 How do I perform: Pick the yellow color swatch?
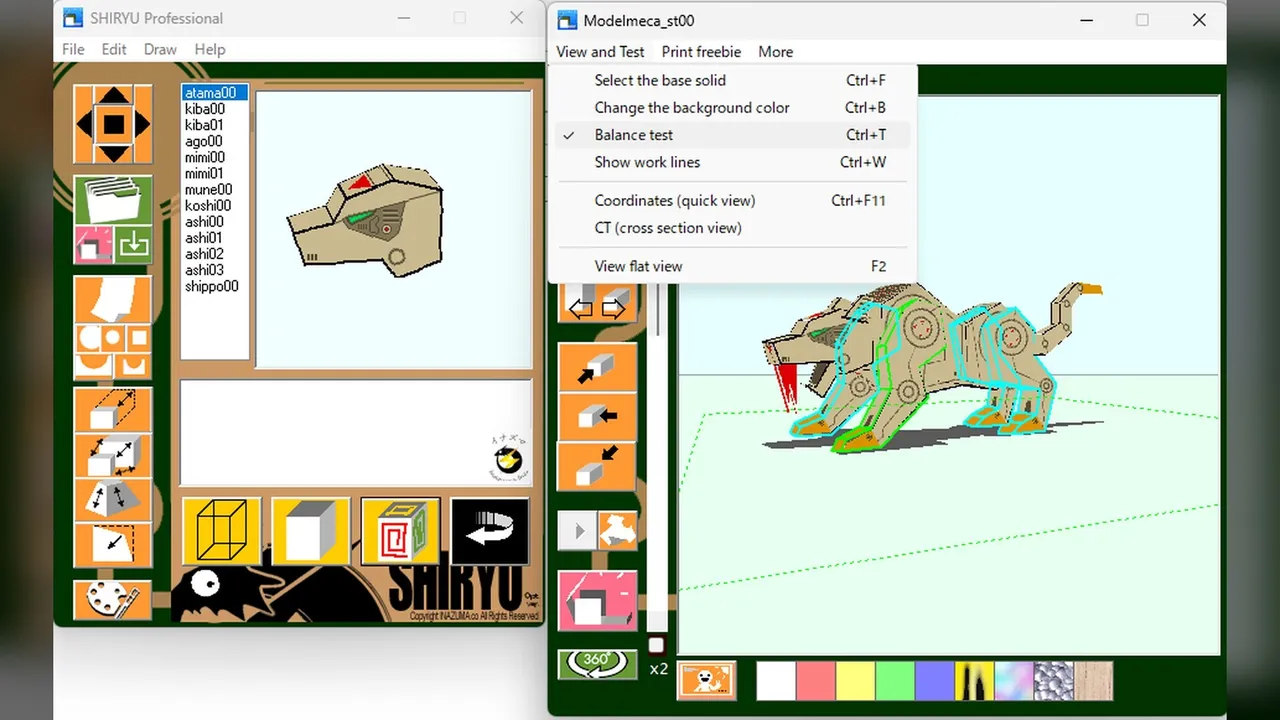[856, 681]
